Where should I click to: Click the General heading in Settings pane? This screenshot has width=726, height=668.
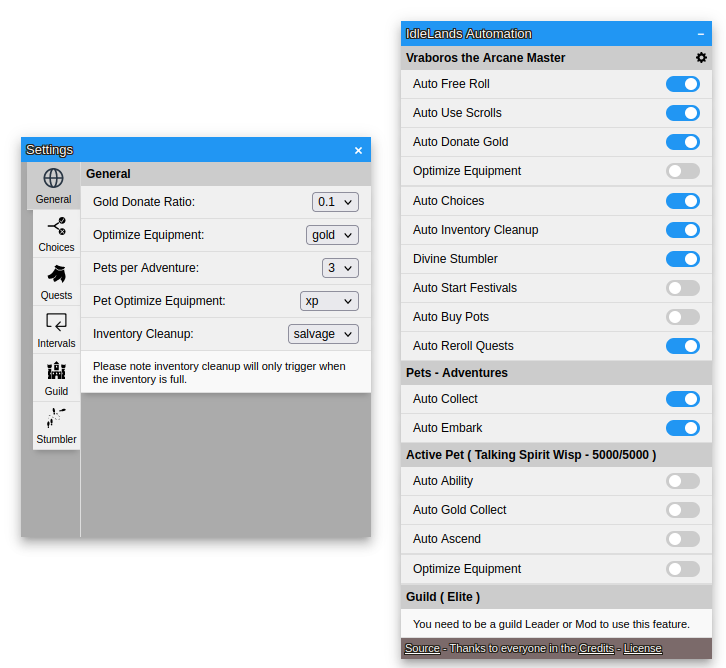[108, 174]
